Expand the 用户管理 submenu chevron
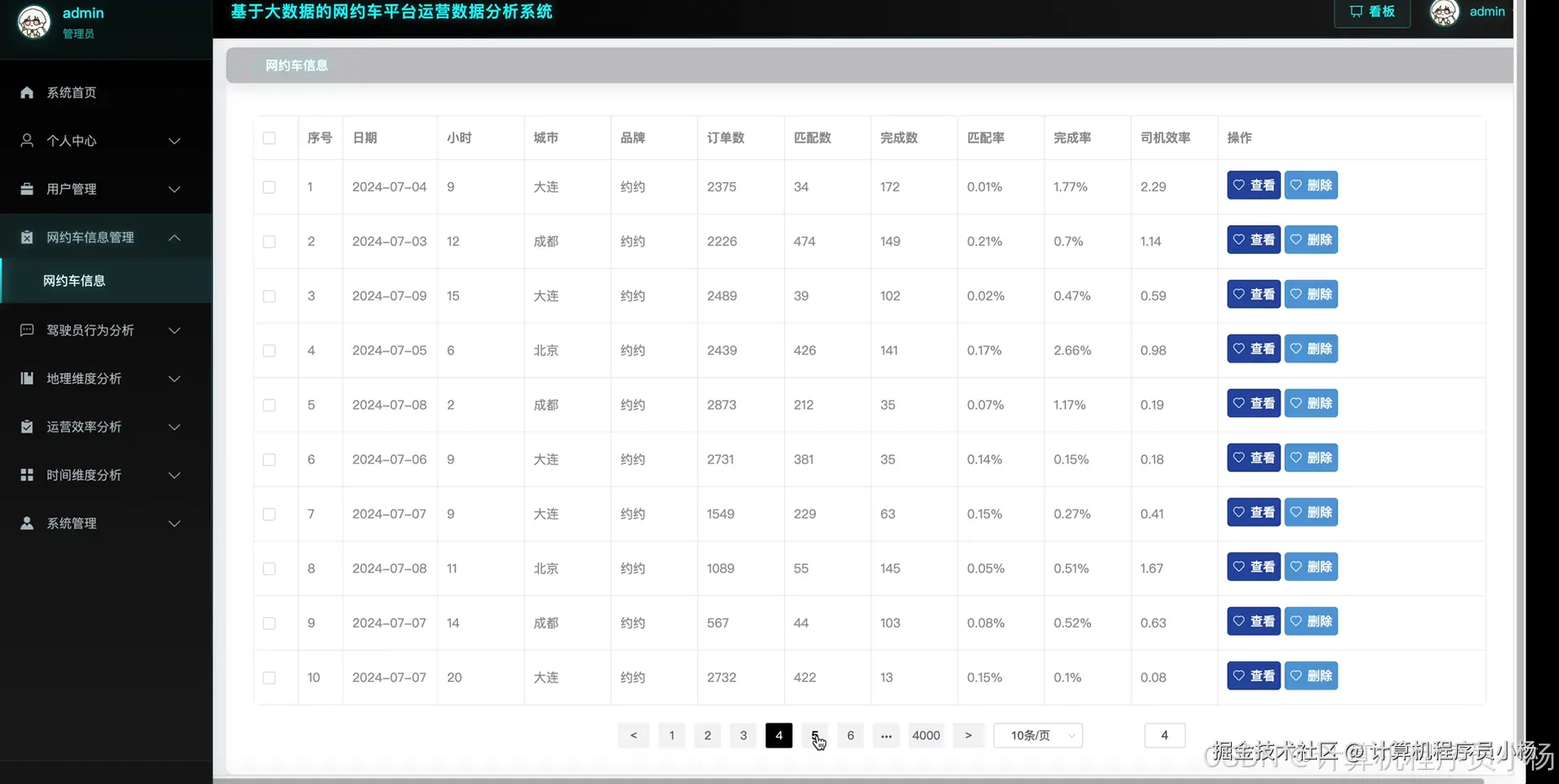Screen dimensions: 1559x784 click(x=175, y=189)
